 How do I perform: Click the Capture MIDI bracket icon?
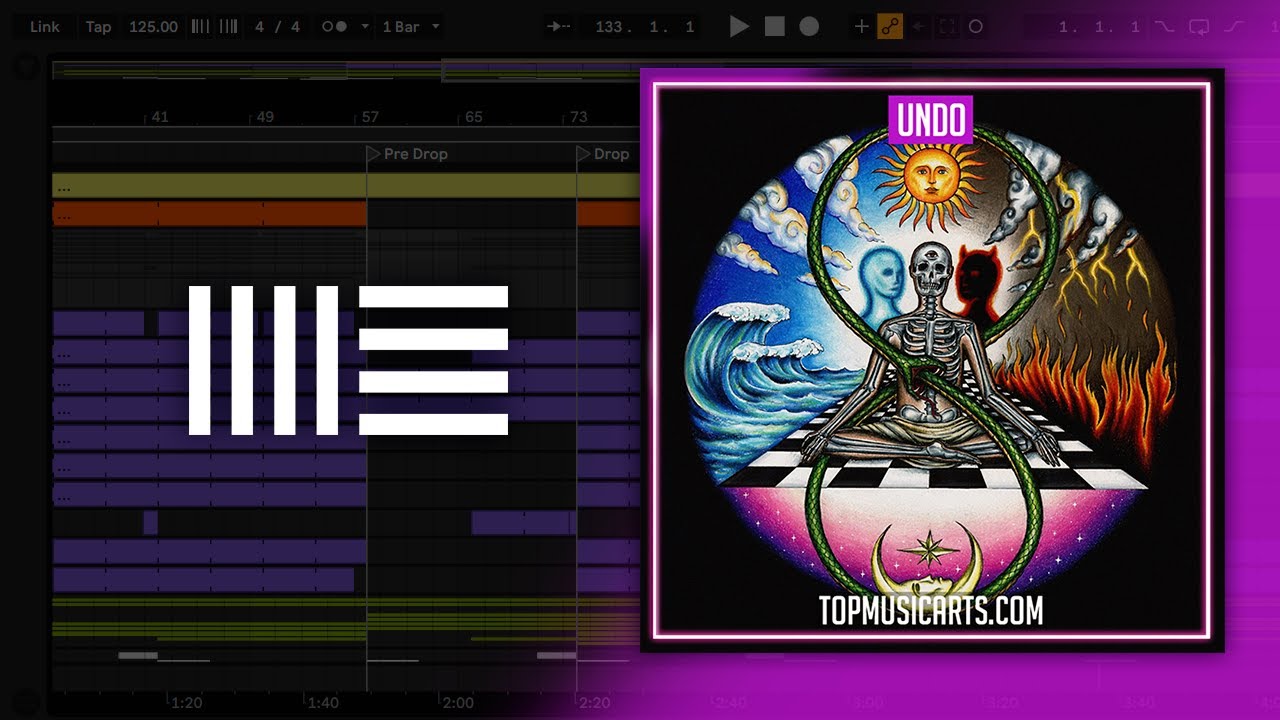(946, 27)
